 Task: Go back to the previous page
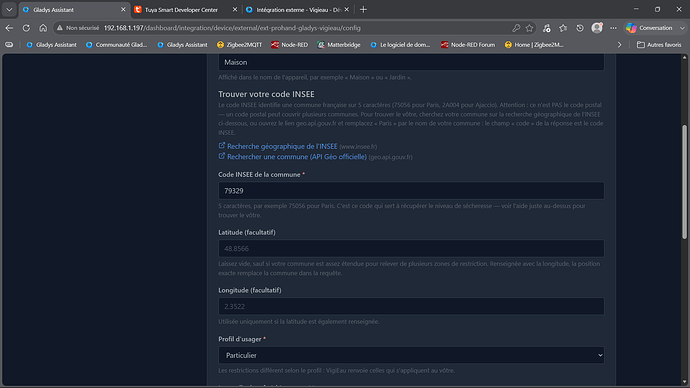coord(9,28)
